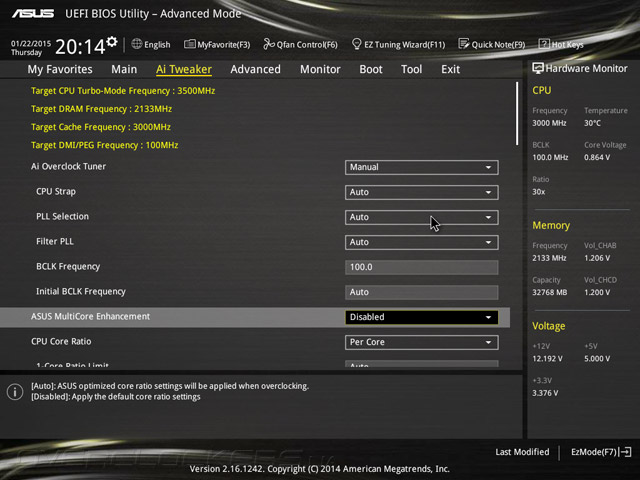This screenshot has height=480, width=640.
Task: Click the Memory section heading
Action: click(x=551, y=225)
